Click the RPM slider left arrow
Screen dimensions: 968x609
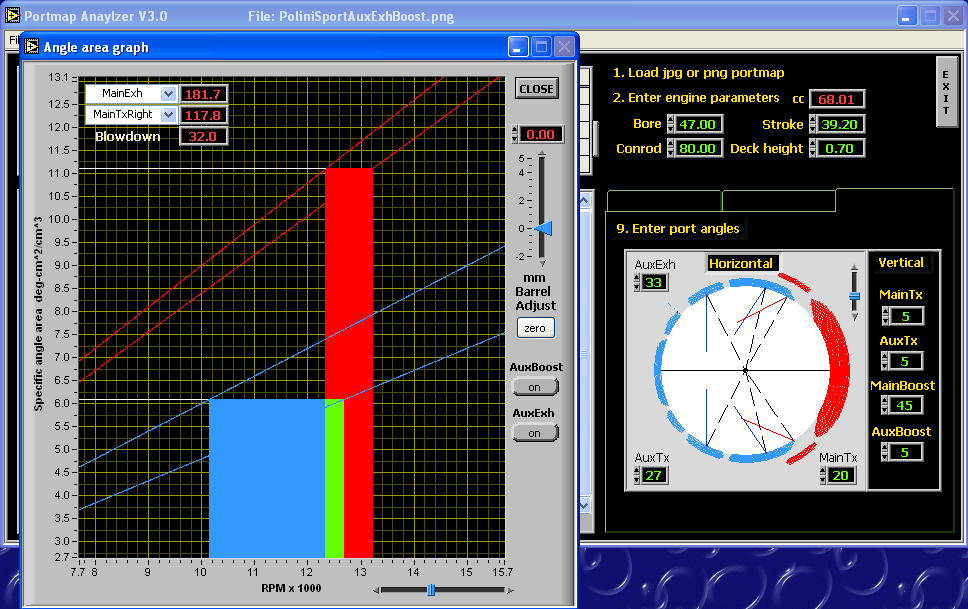[377, 590]
